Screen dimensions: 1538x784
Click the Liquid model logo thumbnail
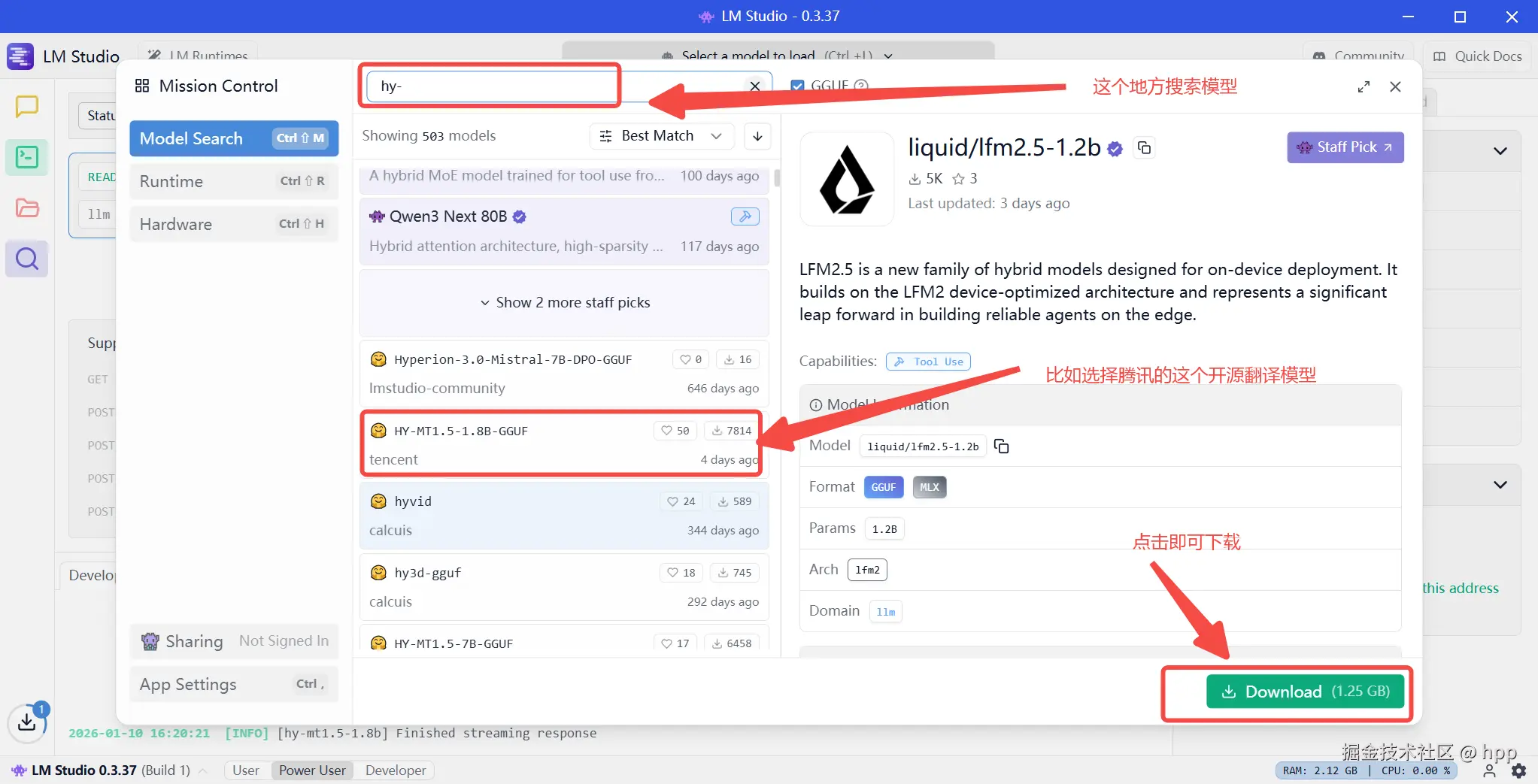(847, 179)
